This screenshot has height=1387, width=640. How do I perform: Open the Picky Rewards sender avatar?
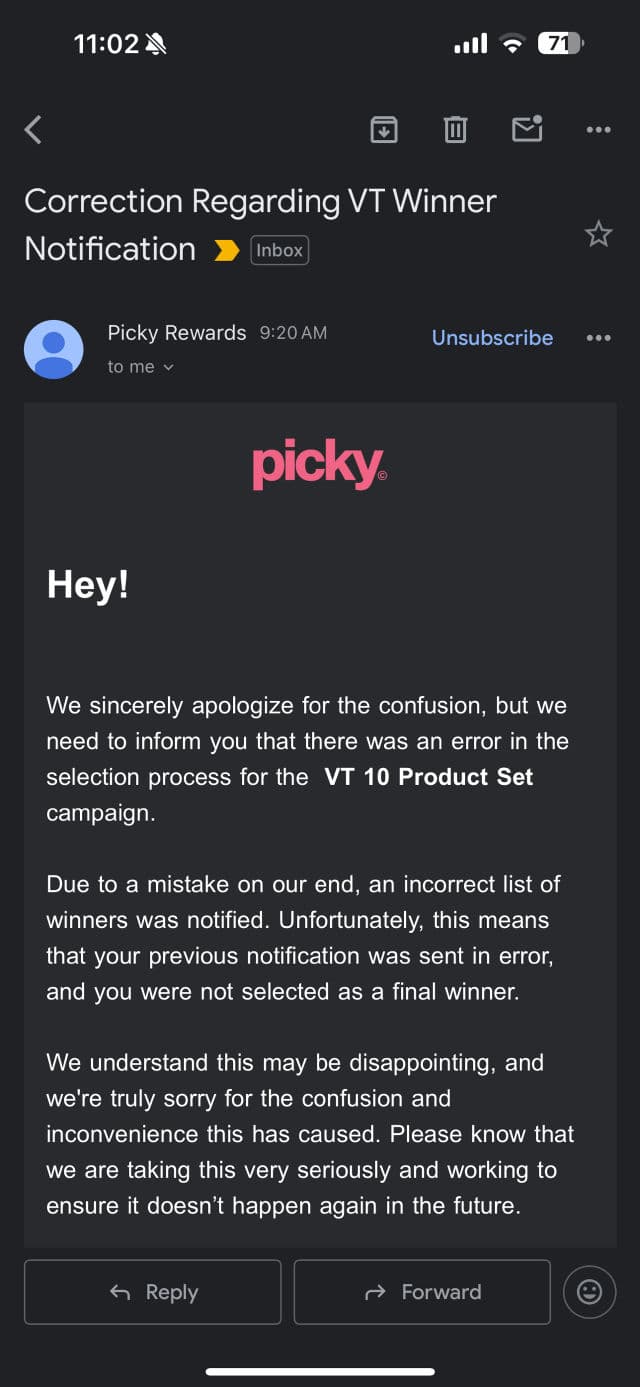click(x=53, y=349)
